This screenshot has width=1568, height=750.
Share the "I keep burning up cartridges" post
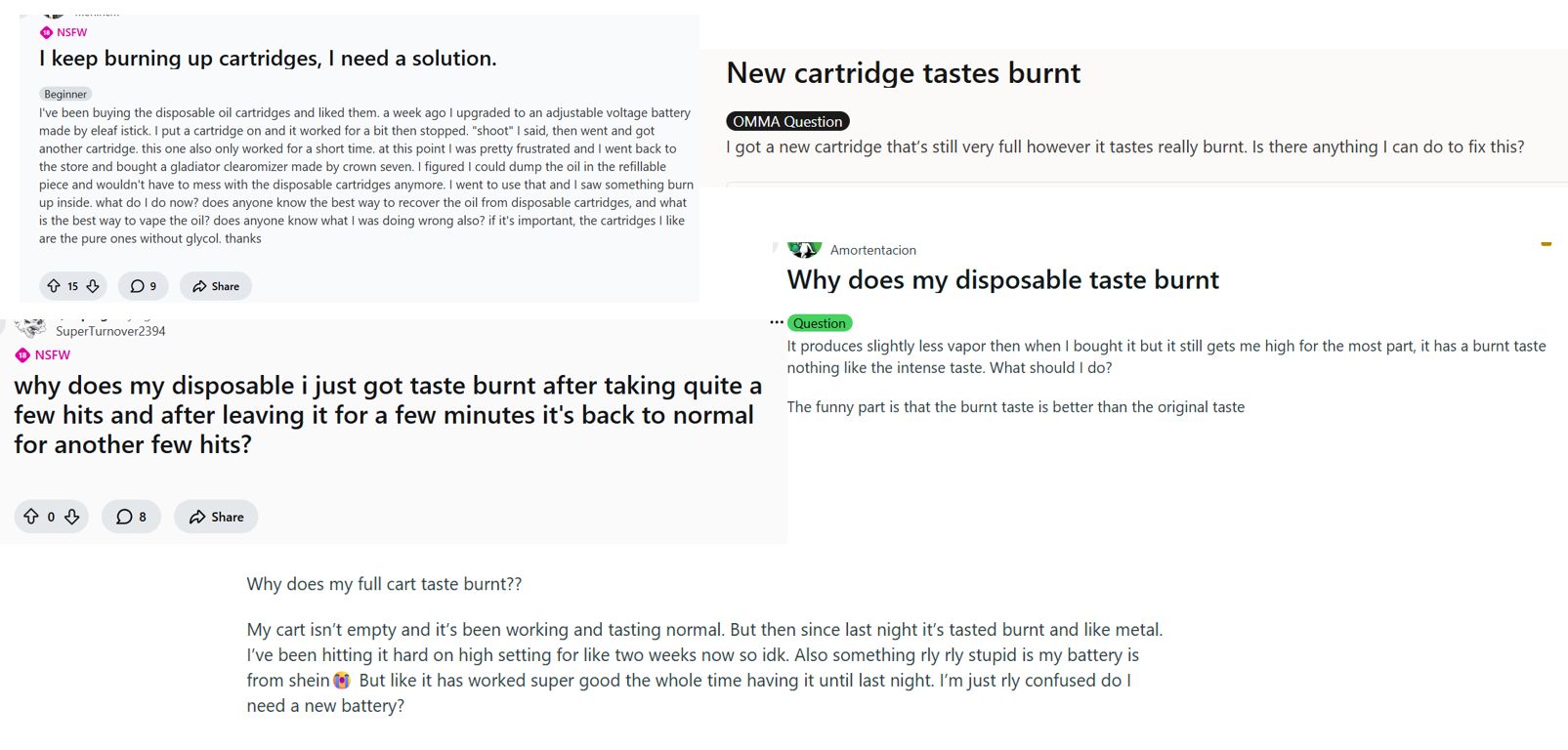pyautogui.click(x=216, y=286)
